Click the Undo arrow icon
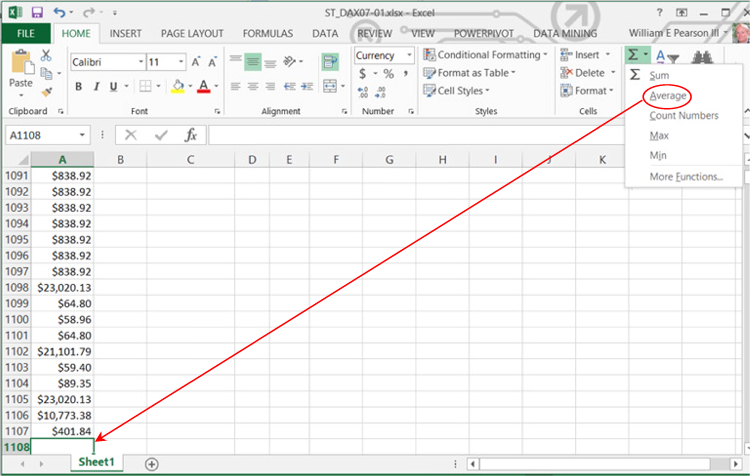This screenshot has width=750, height=476. (x=59, y=12)
